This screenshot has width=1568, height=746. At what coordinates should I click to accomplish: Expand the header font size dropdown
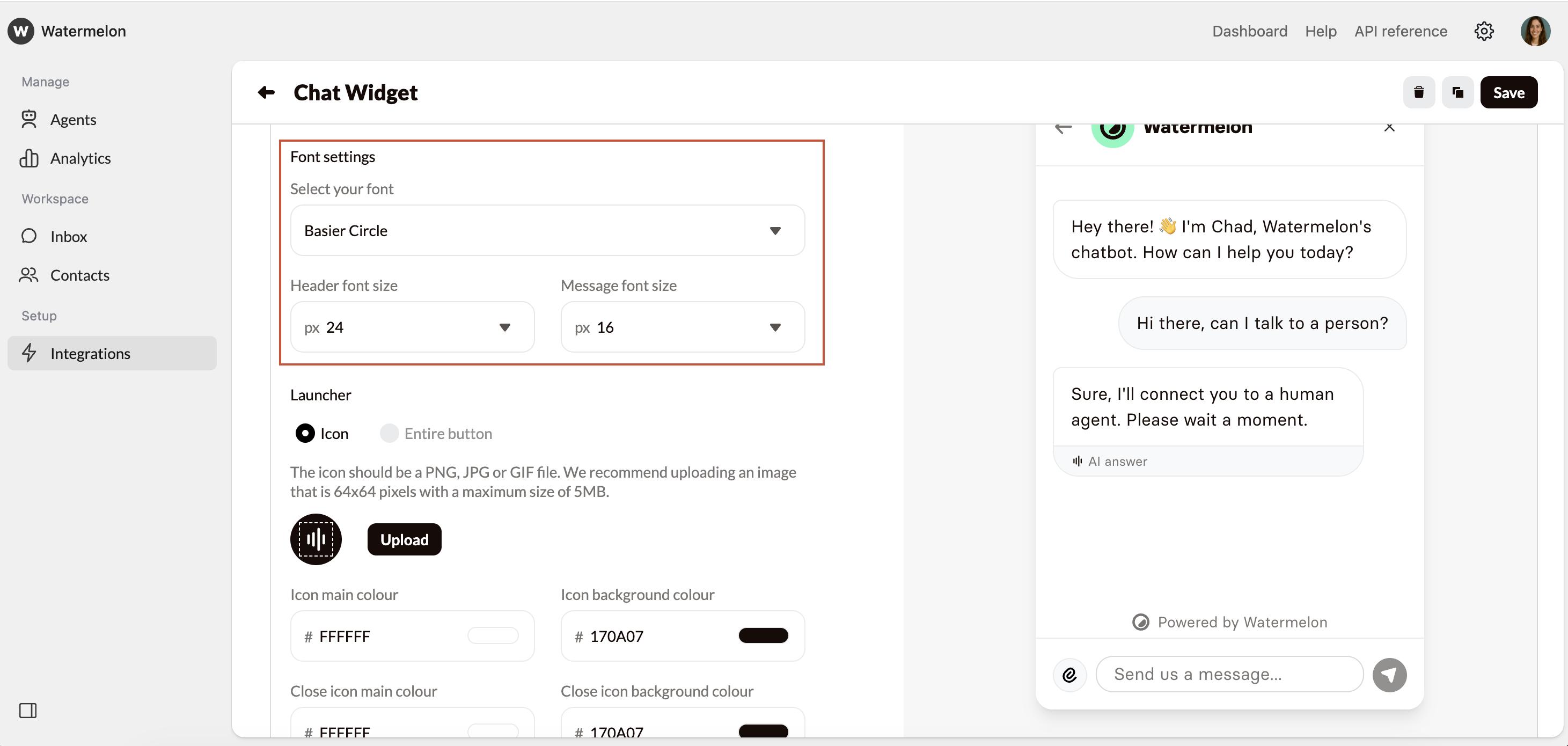pyautogui.click(x=505, y=327)
